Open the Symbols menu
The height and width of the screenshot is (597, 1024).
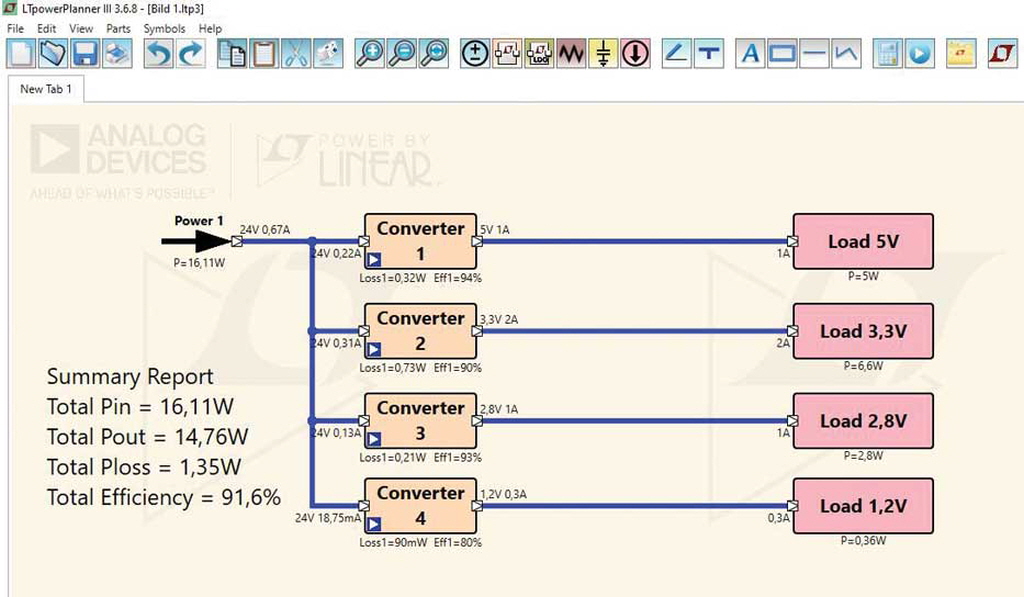(164, 29)
